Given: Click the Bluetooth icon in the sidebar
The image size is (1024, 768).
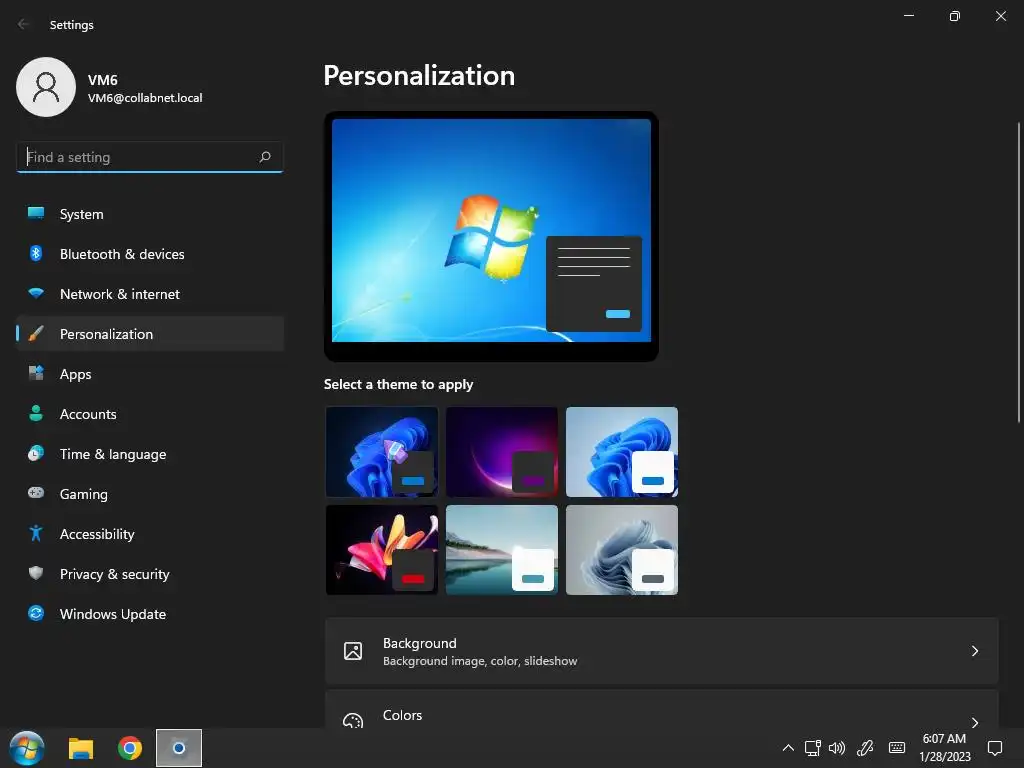Looking at the screenshot, I should (x=36, y=253).
